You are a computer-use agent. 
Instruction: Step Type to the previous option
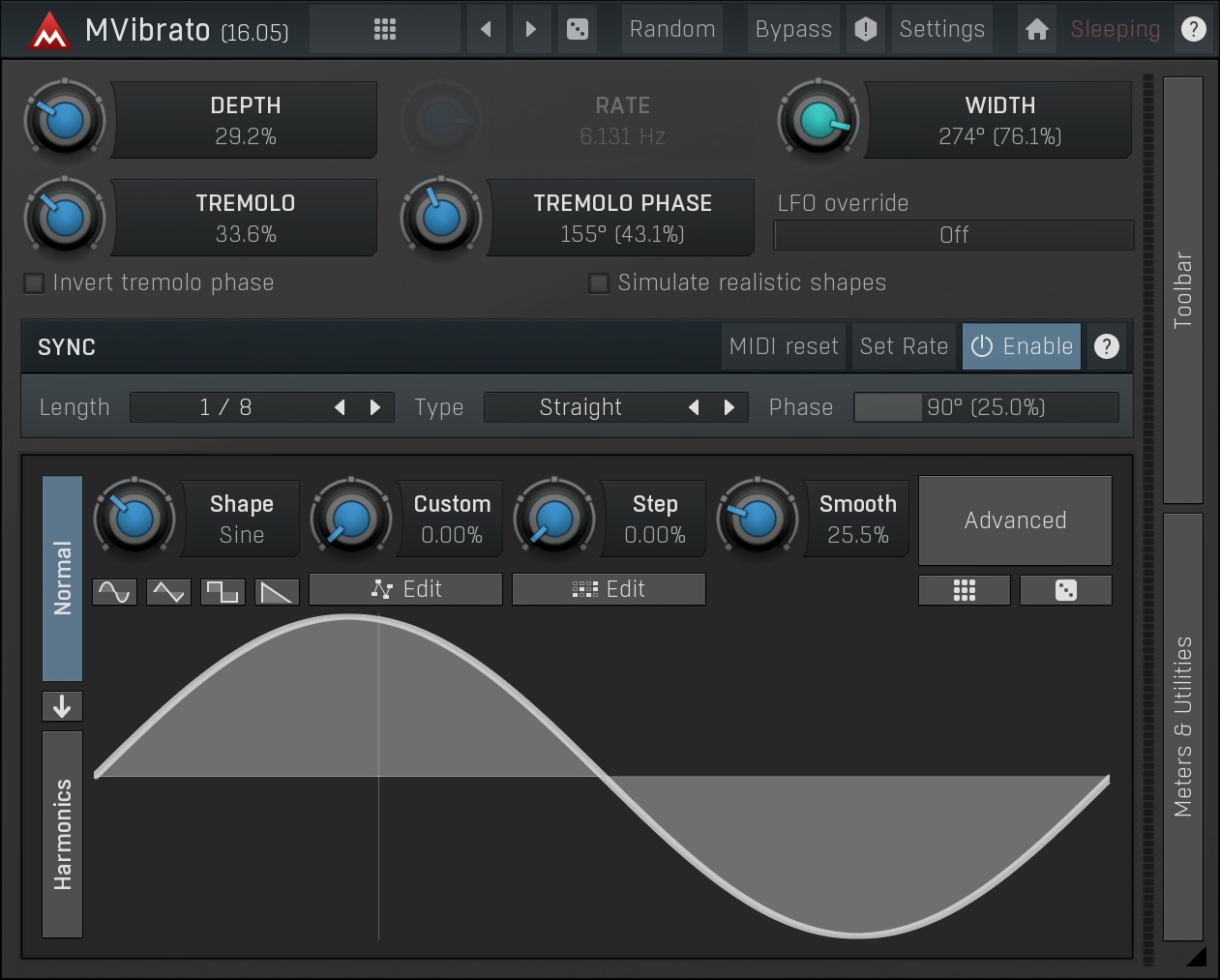click(694, 407)
